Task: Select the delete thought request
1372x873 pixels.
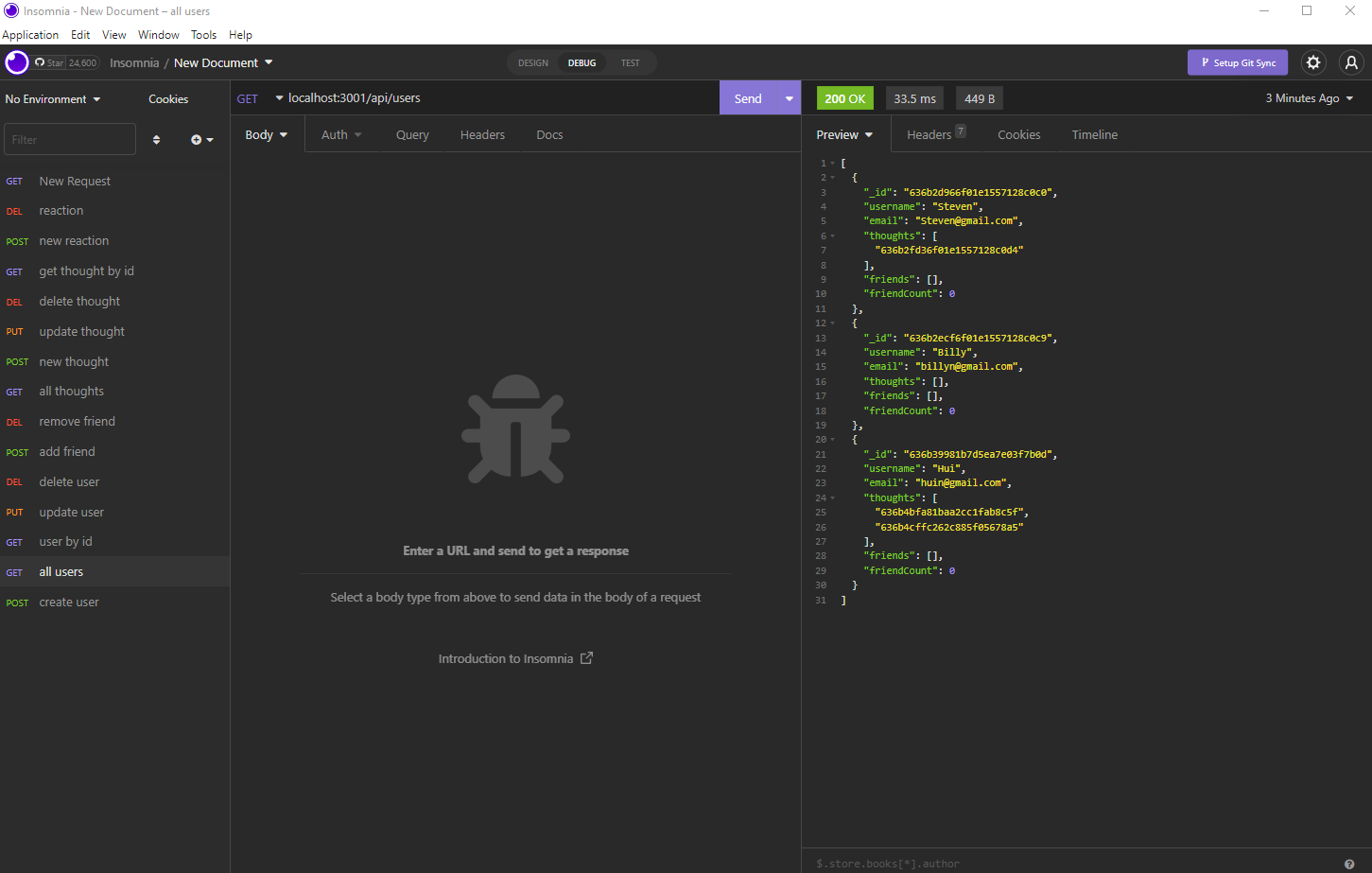Action: pyautogui.click(x=78, y=301)
